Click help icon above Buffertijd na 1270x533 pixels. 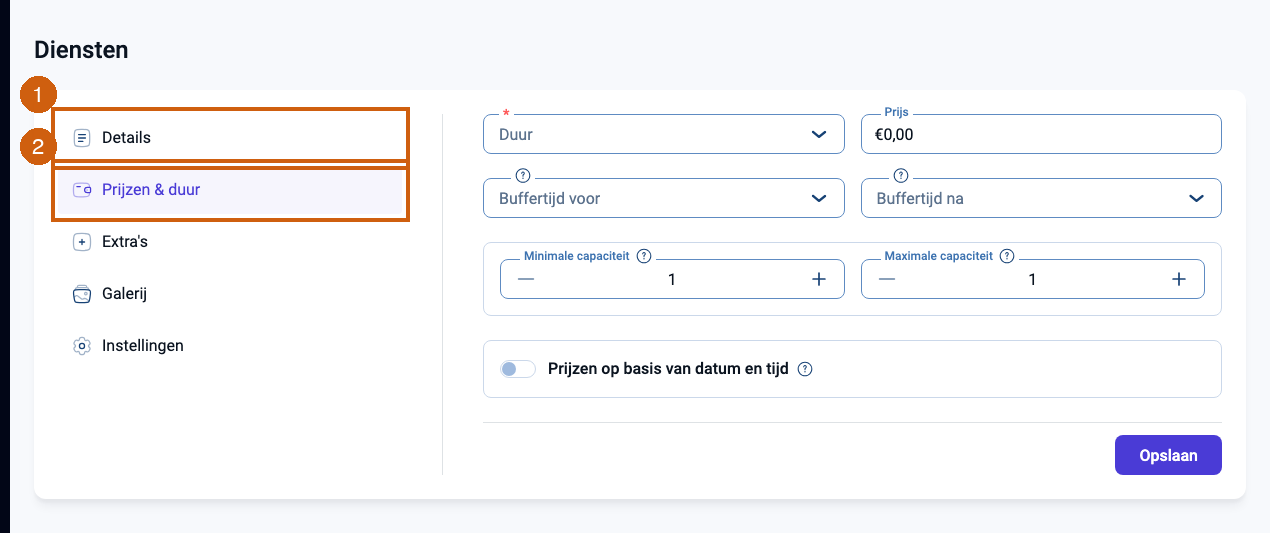900,175
